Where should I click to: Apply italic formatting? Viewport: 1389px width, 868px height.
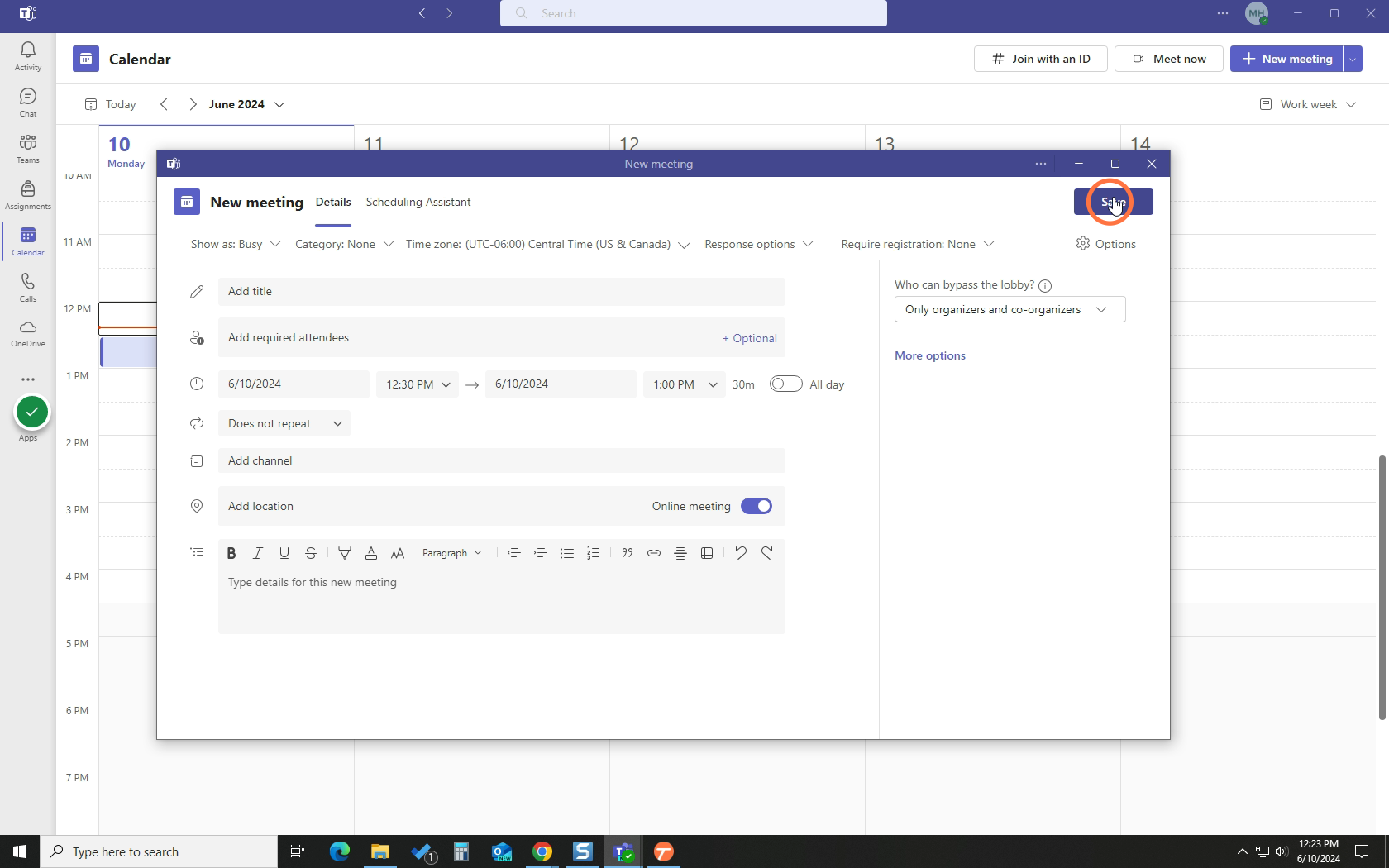[258, 553]
